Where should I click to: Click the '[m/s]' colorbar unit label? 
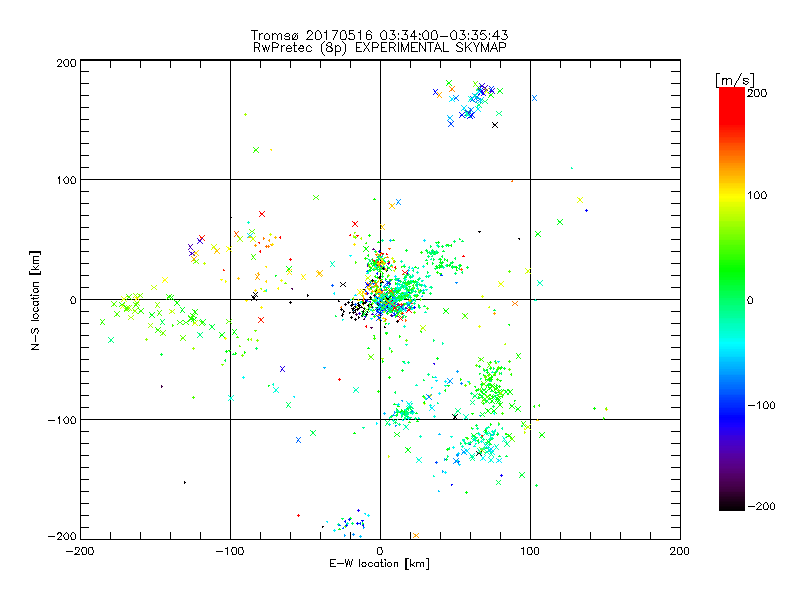pos(735,80)
